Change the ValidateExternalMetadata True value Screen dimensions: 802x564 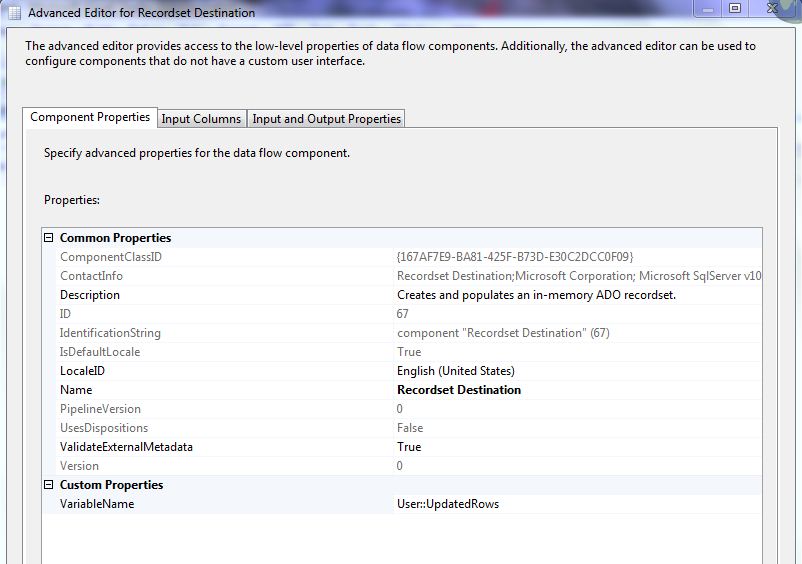point(409,447)
